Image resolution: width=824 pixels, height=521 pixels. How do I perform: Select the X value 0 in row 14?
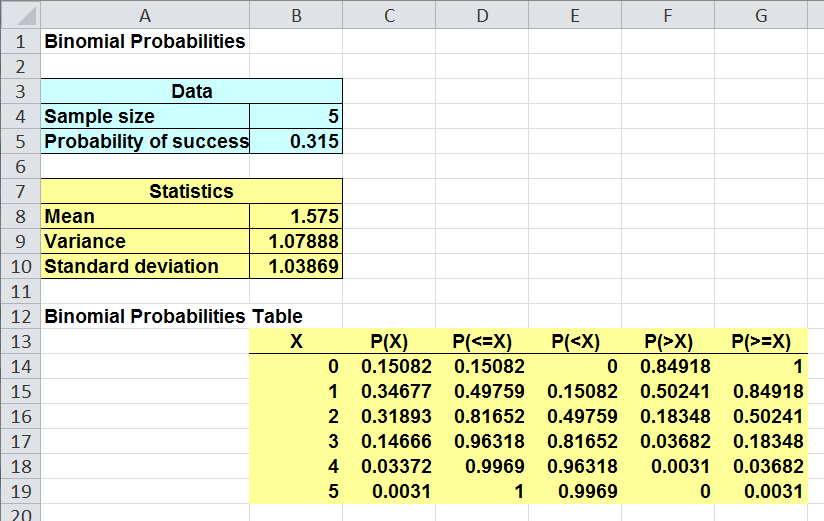296,366
